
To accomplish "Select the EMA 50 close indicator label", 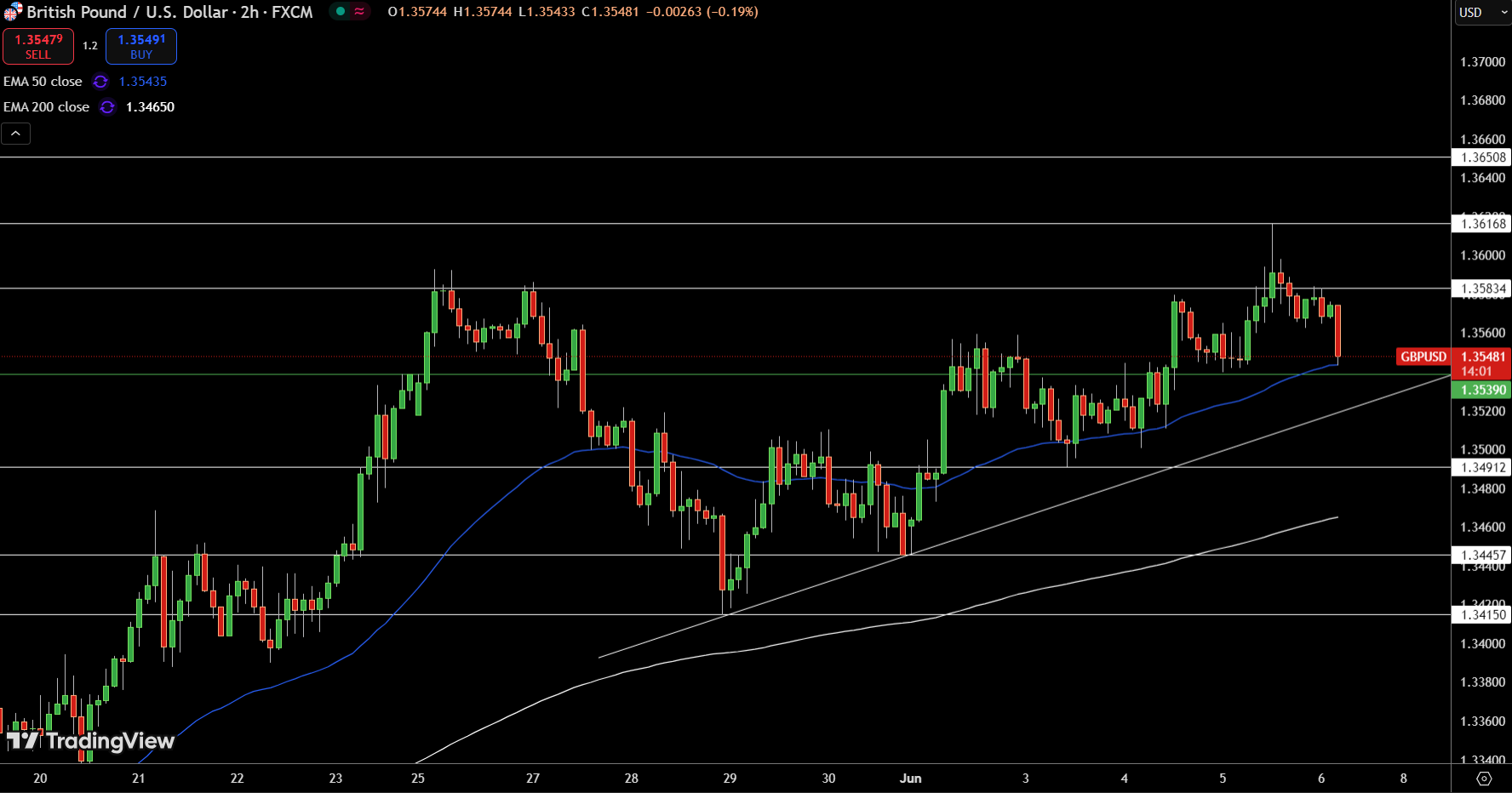I will point(43,82).
